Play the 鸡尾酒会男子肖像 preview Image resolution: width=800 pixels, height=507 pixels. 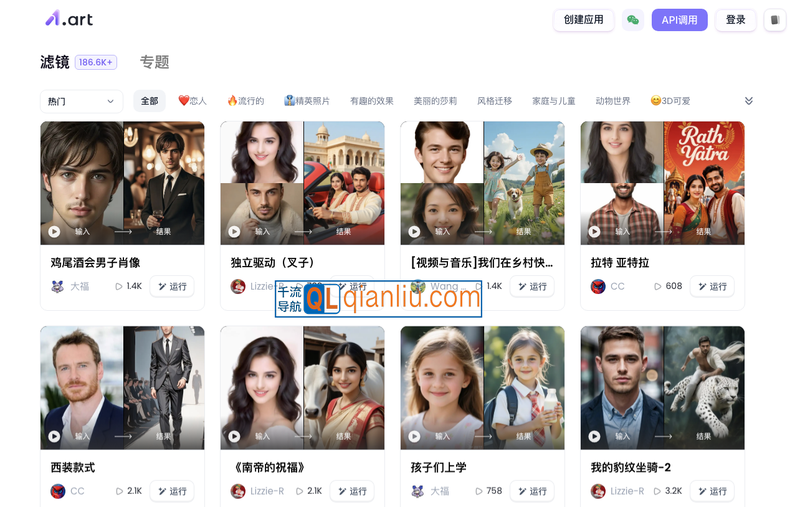(54, 232)
